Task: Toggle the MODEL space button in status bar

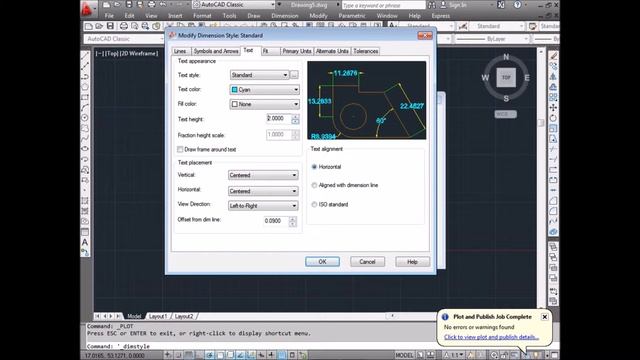Action: click(404, 355)
